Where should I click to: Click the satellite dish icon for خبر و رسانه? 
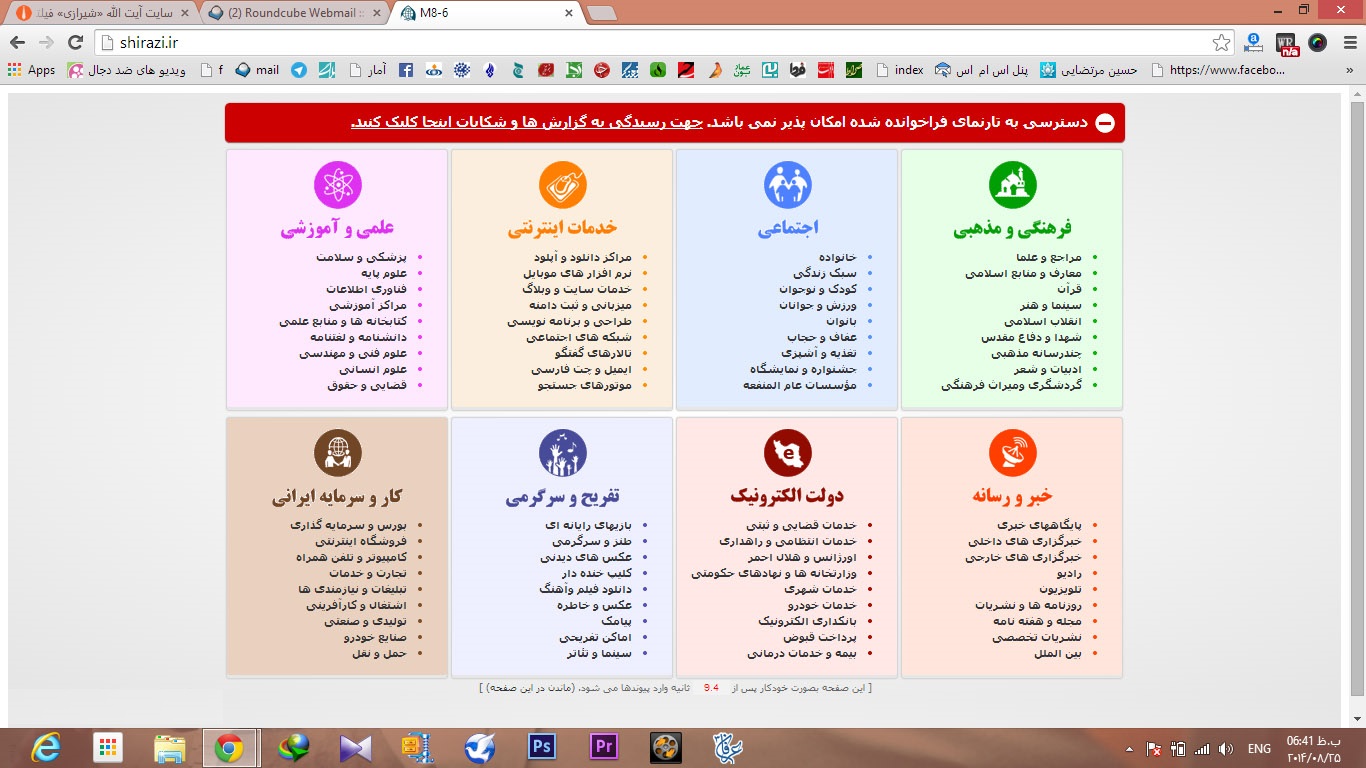[x=1012, y=453]
